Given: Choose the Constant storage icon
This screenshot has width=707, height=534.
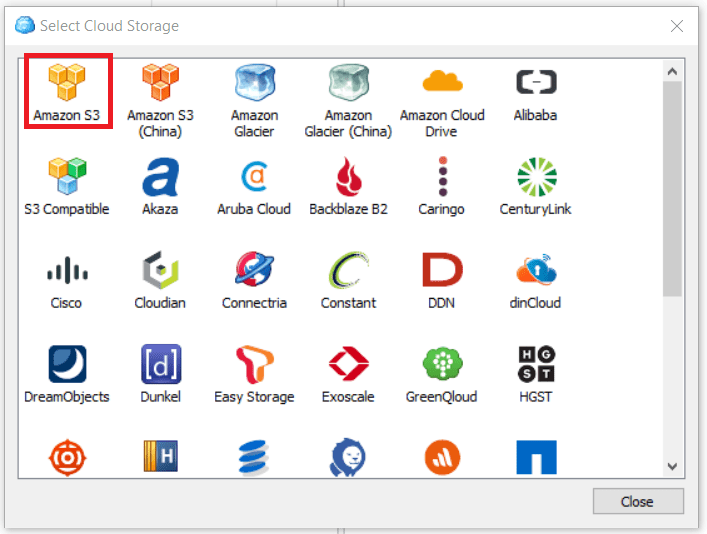Looking at the screenshot, I should tap(349, 270).
